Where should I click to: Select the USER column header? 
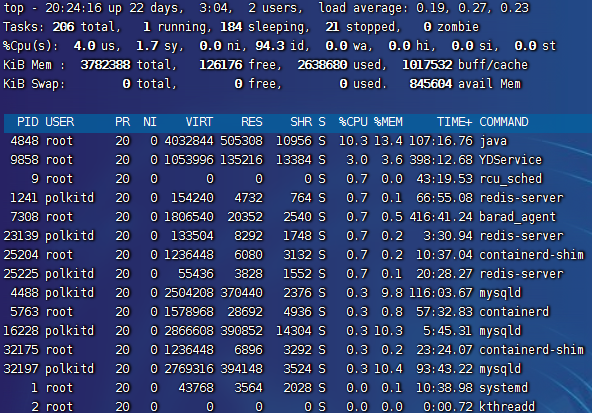tap(60, 122)
